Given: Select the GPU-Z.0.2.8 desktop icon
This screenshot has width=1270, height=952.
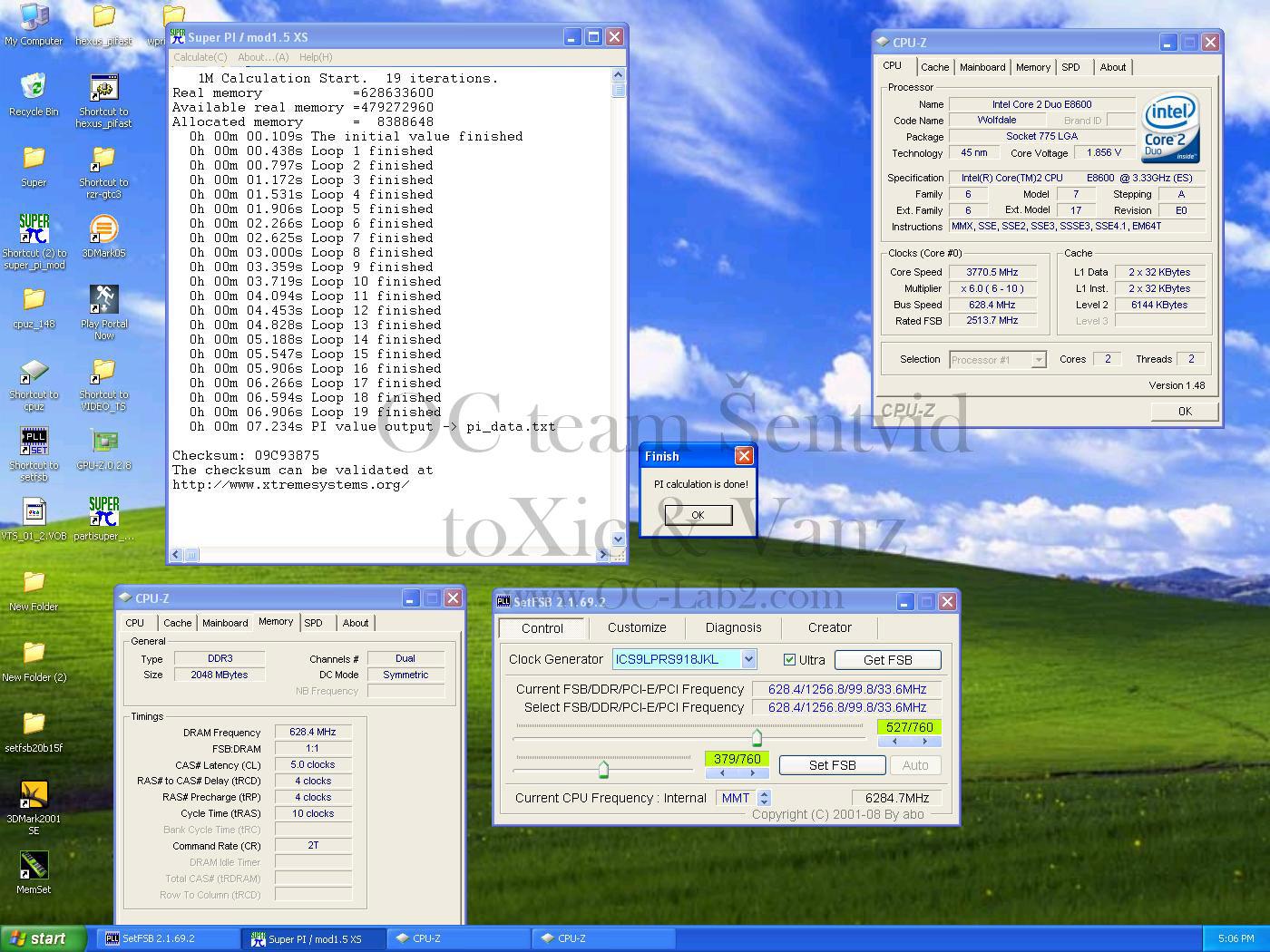Looking at the screenshot, I should pos(103,449).
